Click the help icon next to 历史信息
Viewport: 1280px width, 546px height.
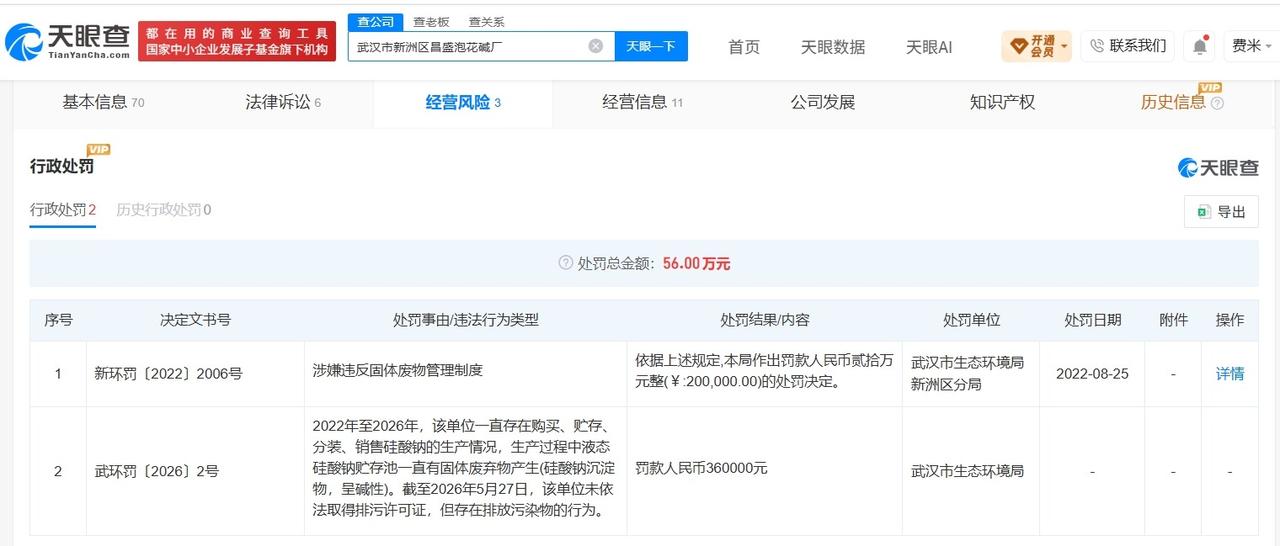1217,103
